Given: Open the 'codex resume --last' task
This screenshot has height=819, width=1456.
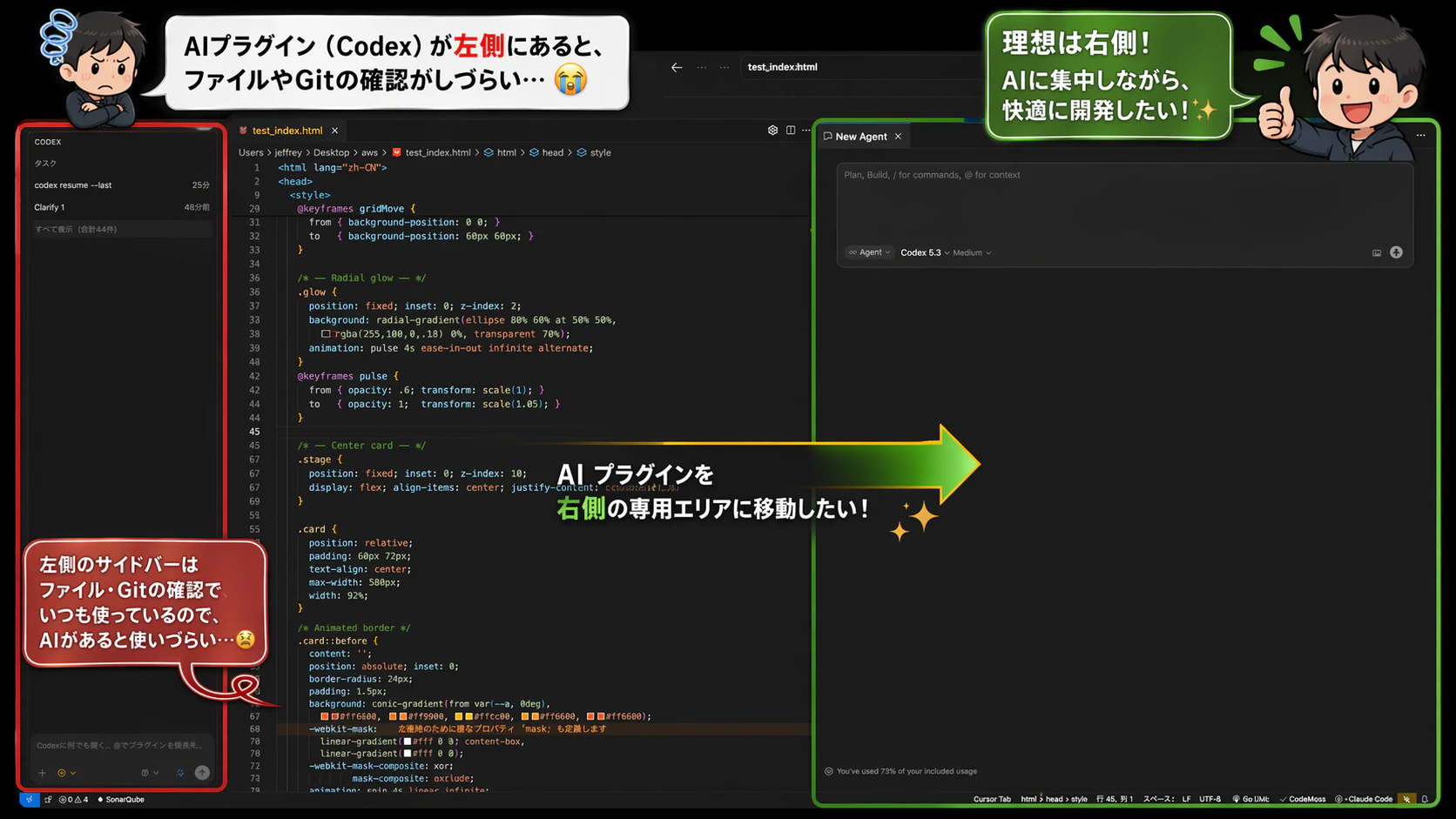Looking at the screenshot, I should pos(122,185).
